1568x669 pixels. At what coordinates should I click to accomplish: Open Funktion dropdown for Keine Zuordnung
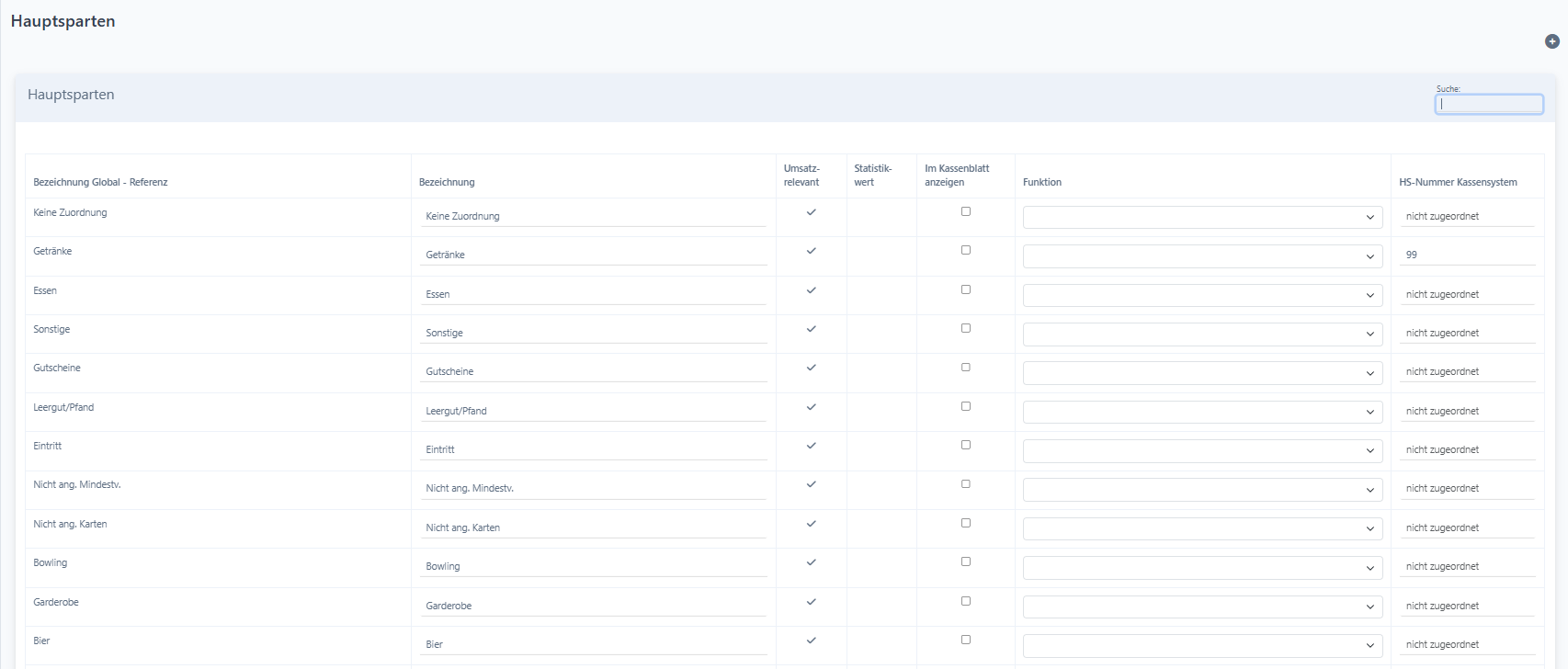point(1202,217)
